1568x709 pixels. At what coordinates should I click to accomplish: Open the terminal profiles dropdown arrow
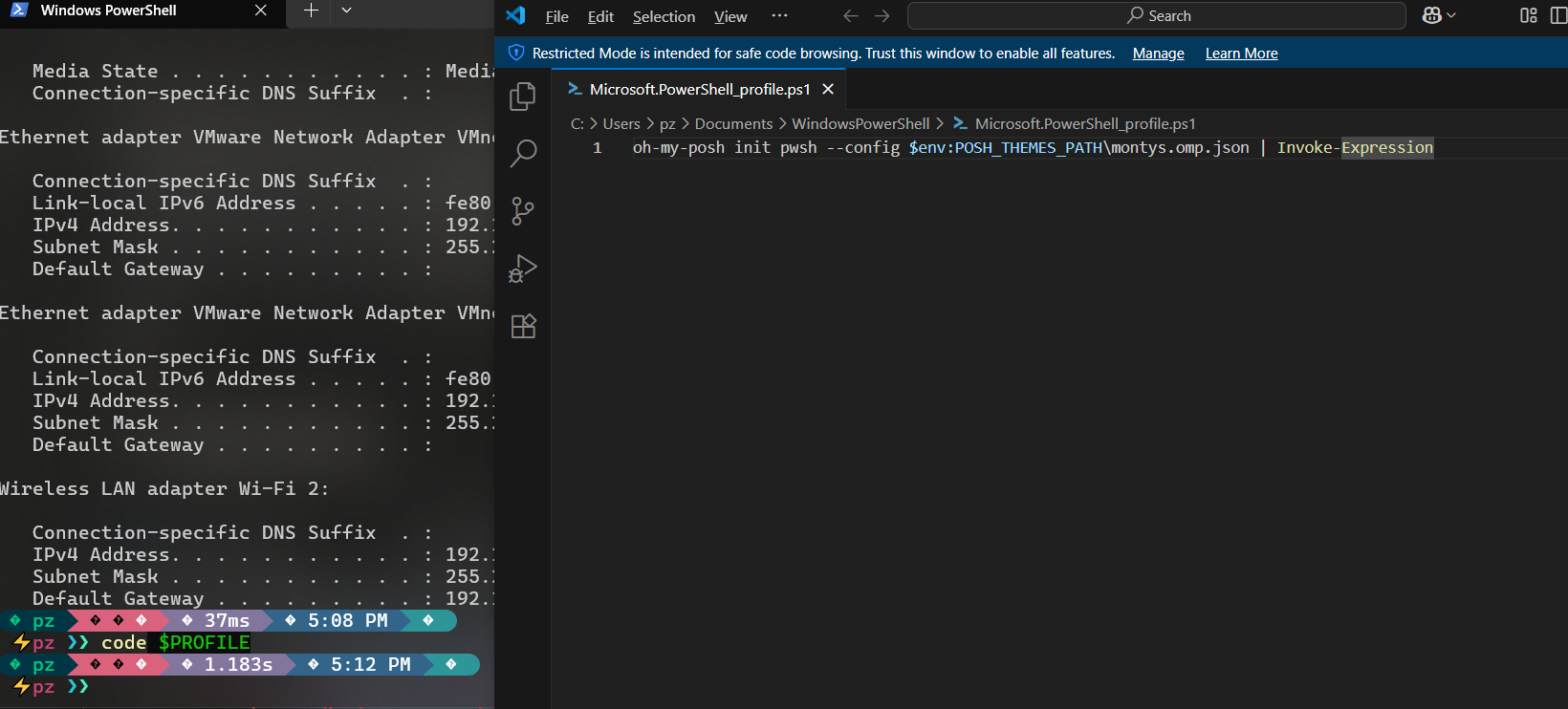click(346, 11)
